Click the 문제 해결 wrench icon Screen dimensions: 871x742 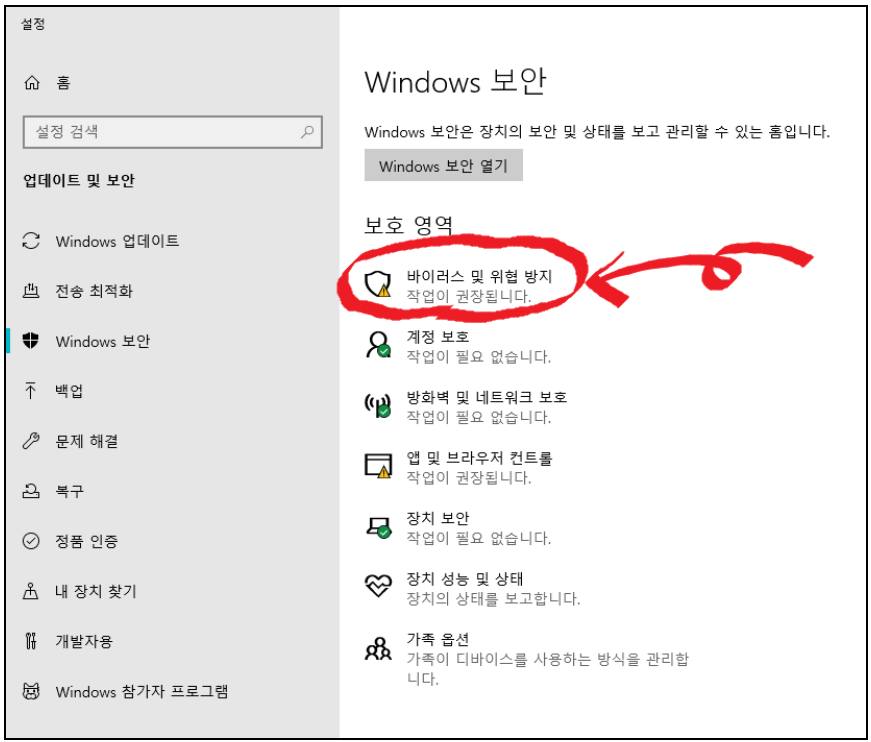pyautogui.click(x=31, y=440)
